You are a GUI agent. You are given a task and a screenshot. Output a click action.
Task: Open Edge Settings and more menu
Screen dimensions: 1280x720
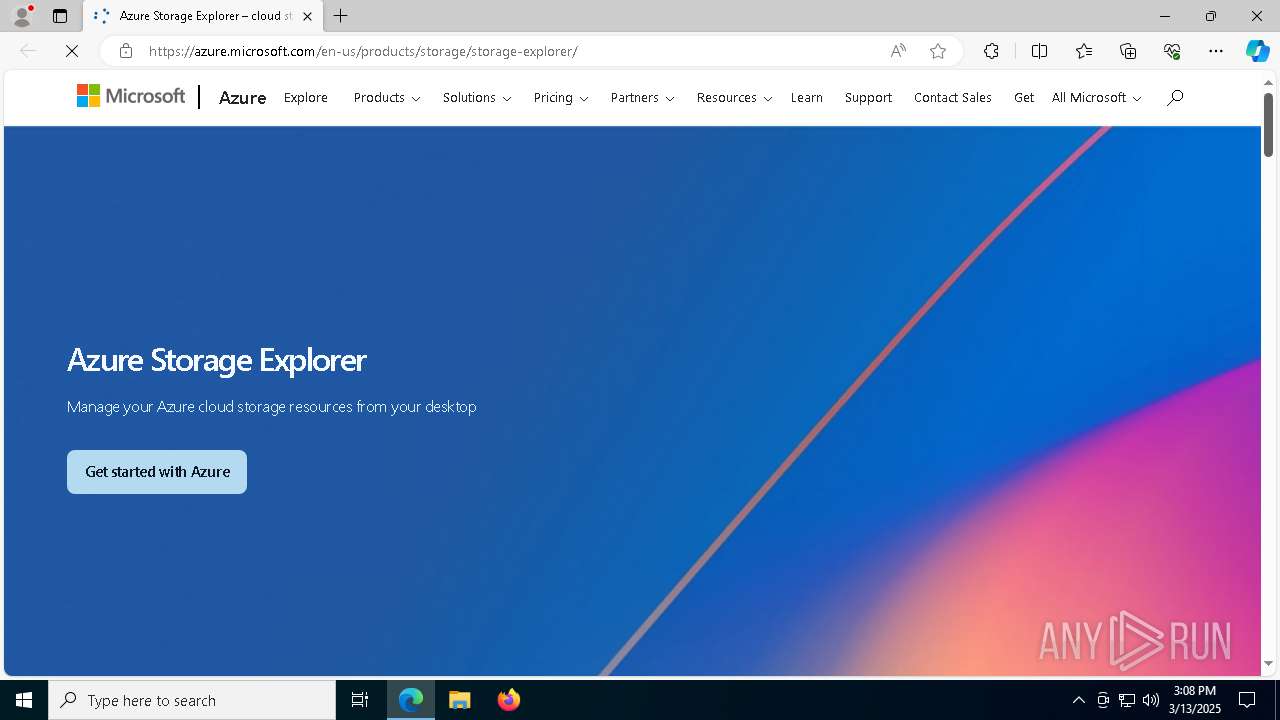pyautogui.click(x=1216, y=51)
